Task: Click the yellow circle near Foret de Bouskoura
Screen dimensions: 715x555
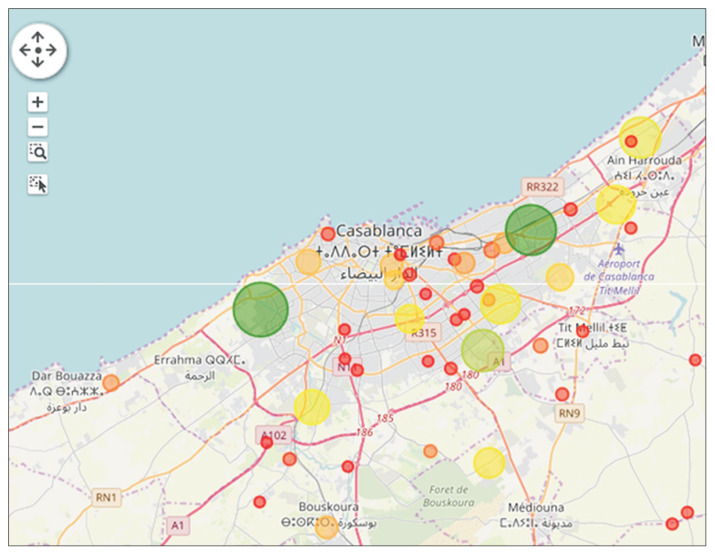Action: [x=489, y=462]
